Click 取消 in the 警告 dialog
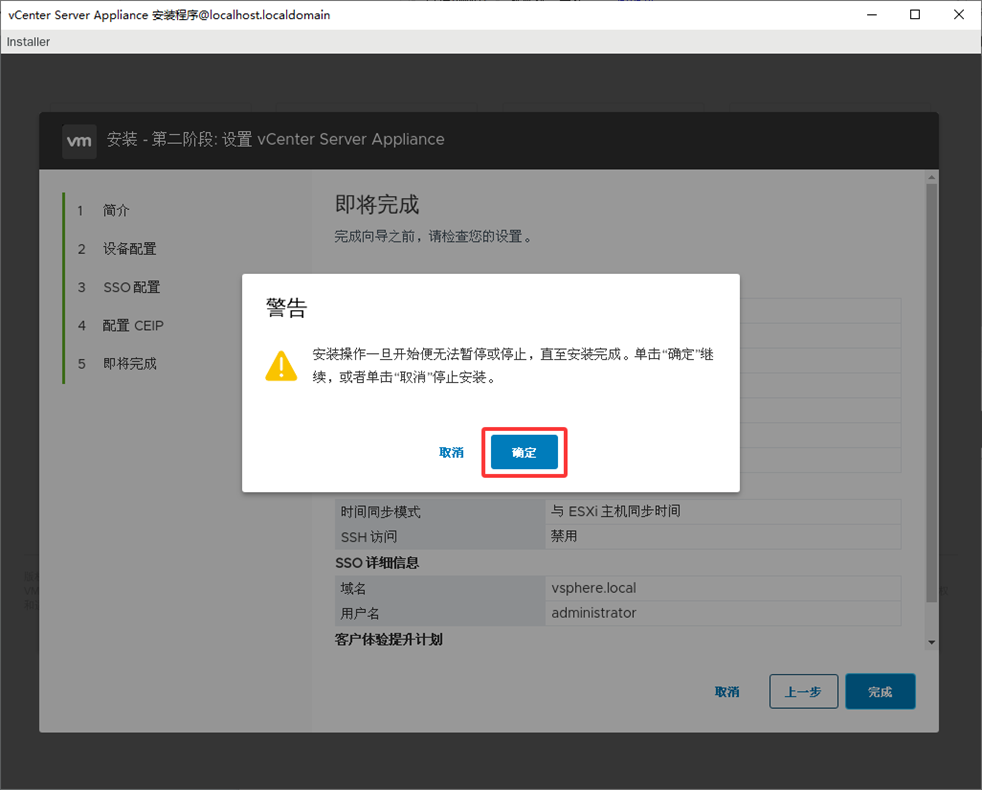Screen dimensions: 982x790 click(x=451, y=452)
